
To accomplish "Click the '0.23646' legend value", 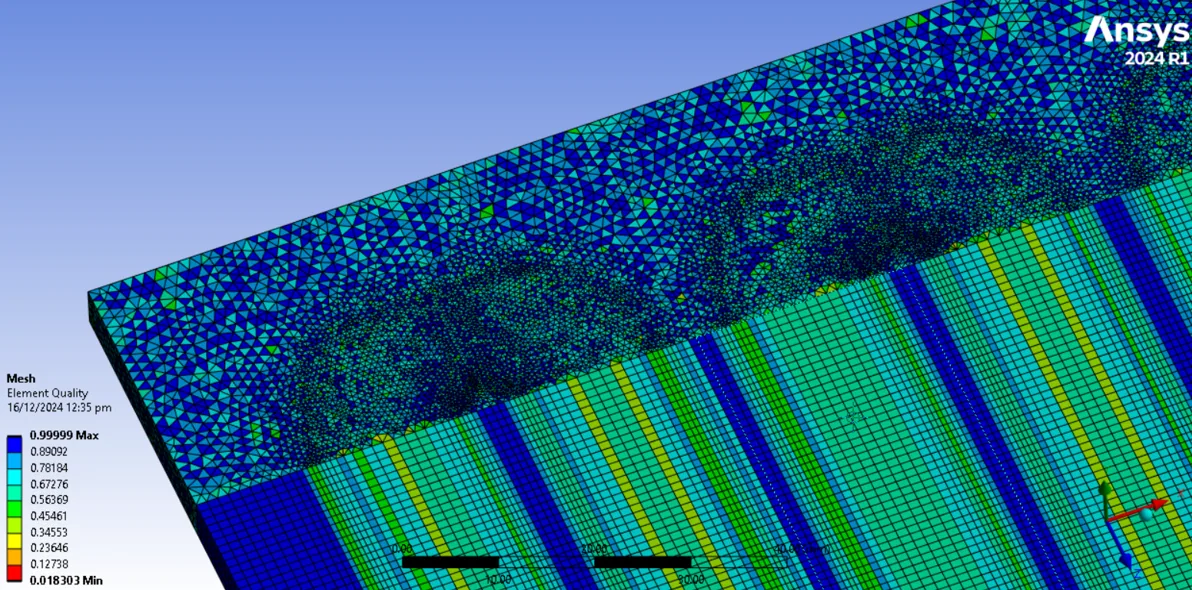I will click(x=50, y=547).
